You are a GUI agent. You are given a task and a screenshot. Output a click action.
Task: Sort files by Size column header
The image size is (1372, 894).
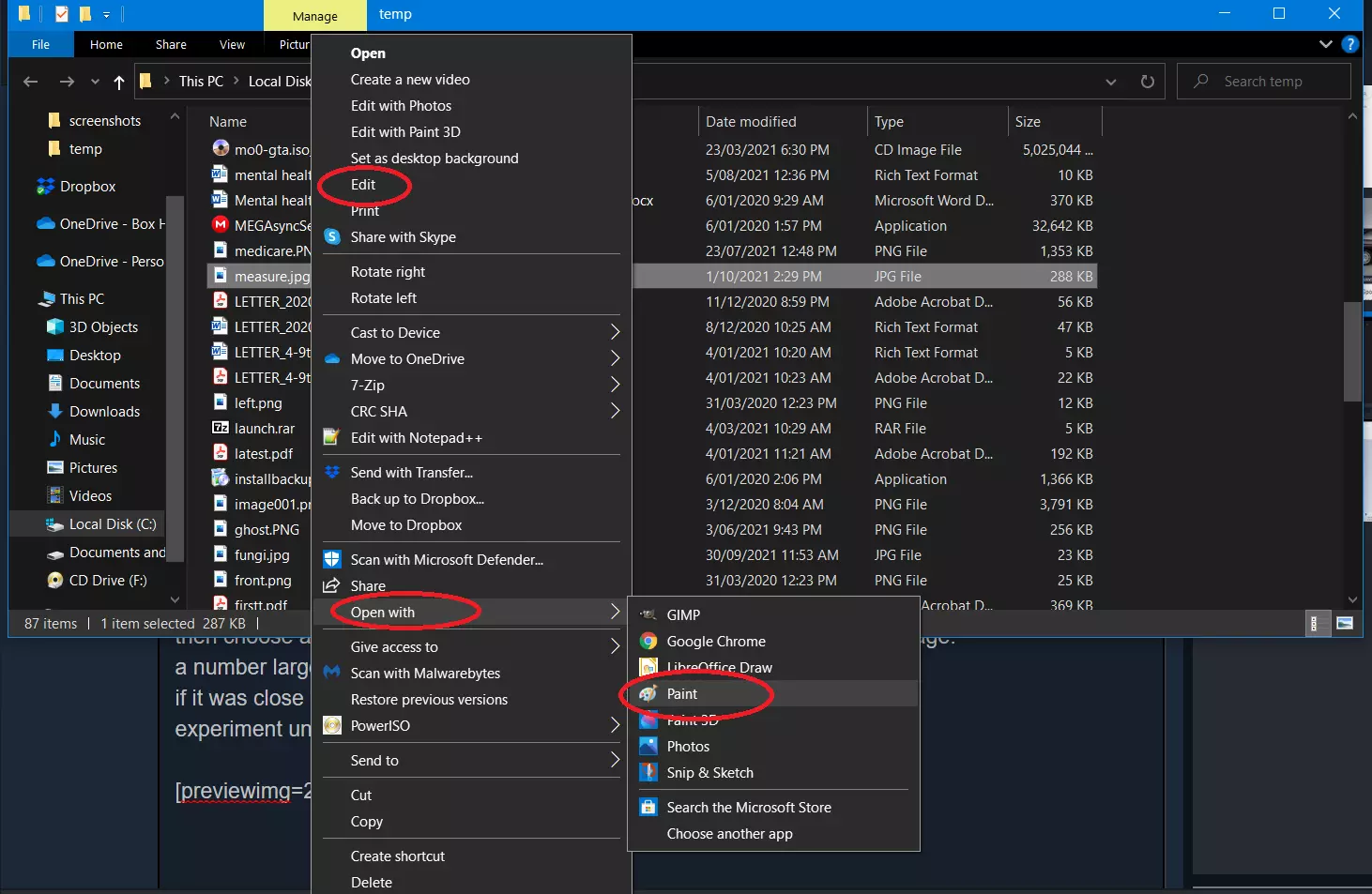pyautogui.click(x=1028, y=122)
